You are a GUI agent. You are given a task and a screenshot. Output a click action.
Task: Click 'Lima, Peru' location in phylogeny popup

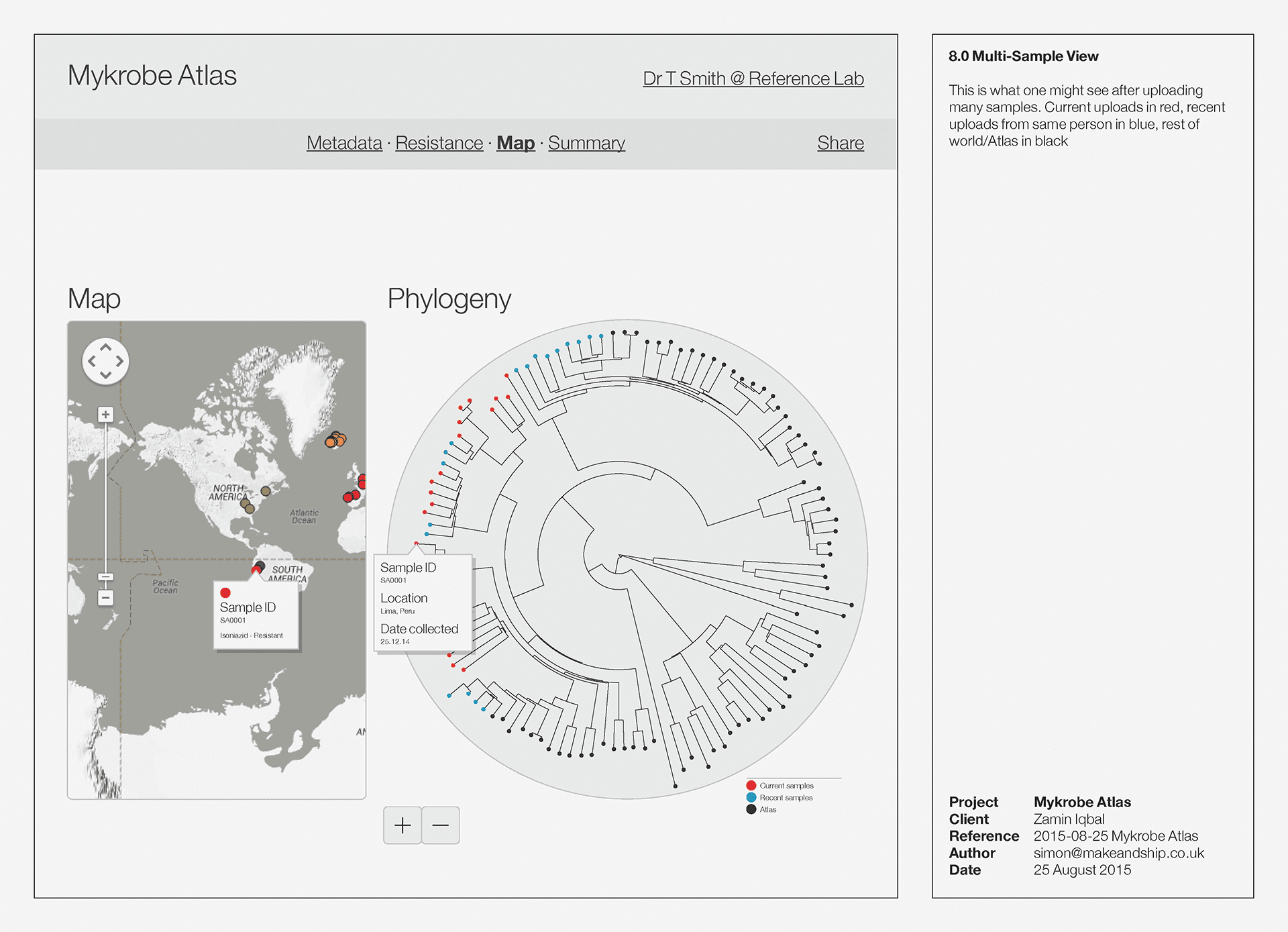click(397, 611)
